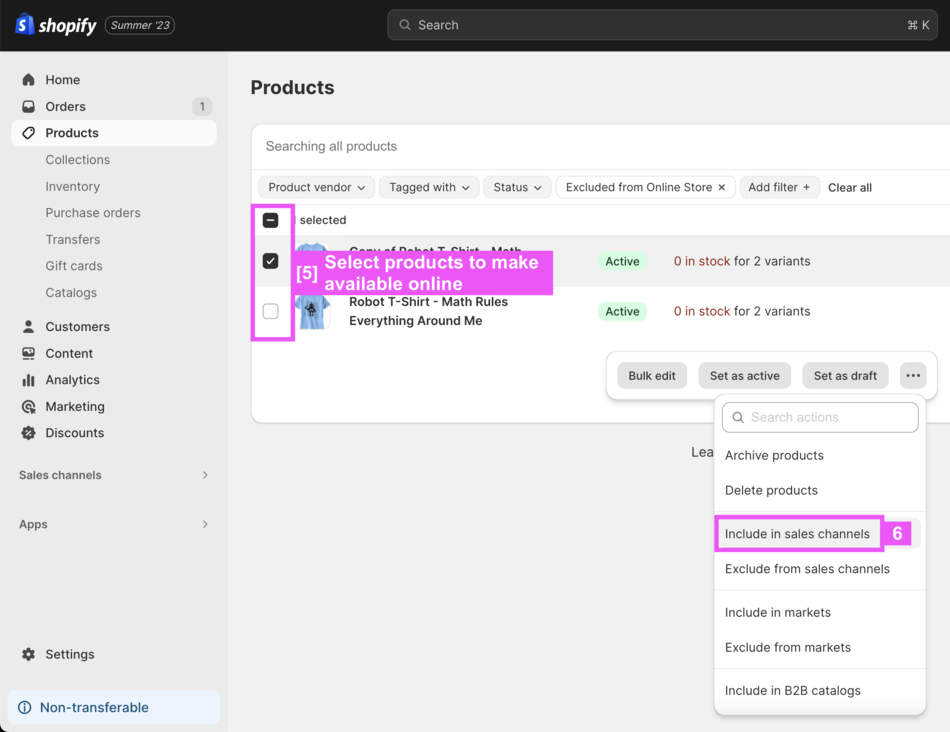
Task: Click the Home house icon in sidebar
Action: pos(28,80)
